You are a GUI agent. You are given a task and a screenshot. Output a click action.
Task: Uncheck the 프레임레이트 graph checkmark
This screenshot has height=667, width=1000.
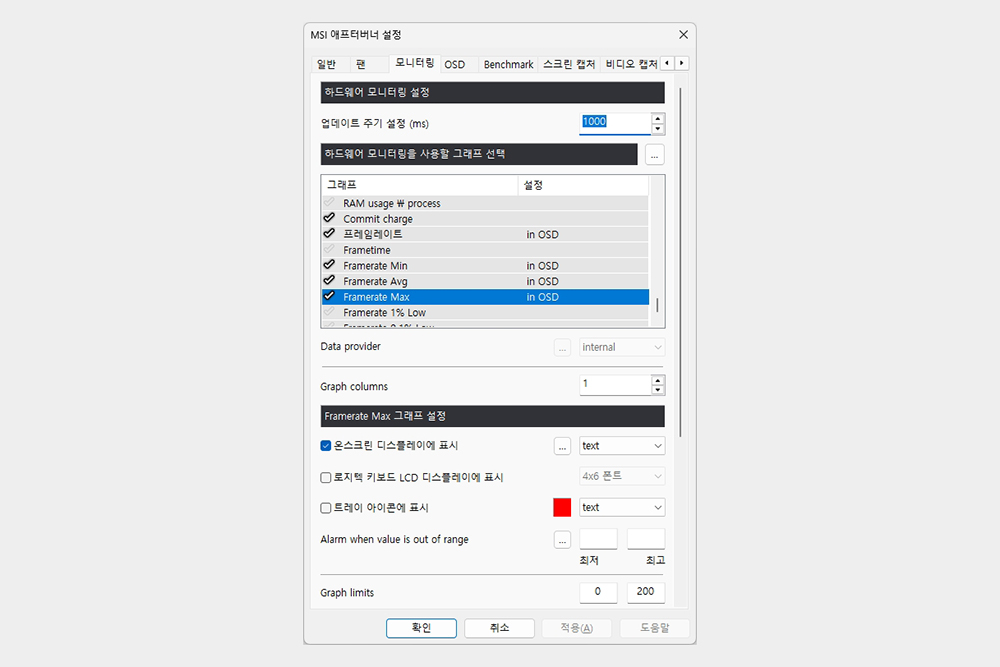coord(329,233)
